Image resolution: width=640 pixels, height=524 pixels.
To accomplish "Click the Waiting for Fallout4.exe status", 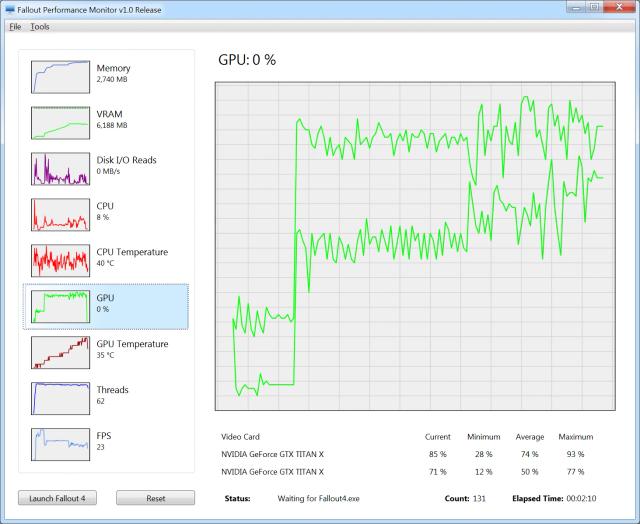I will coord(318,498).
